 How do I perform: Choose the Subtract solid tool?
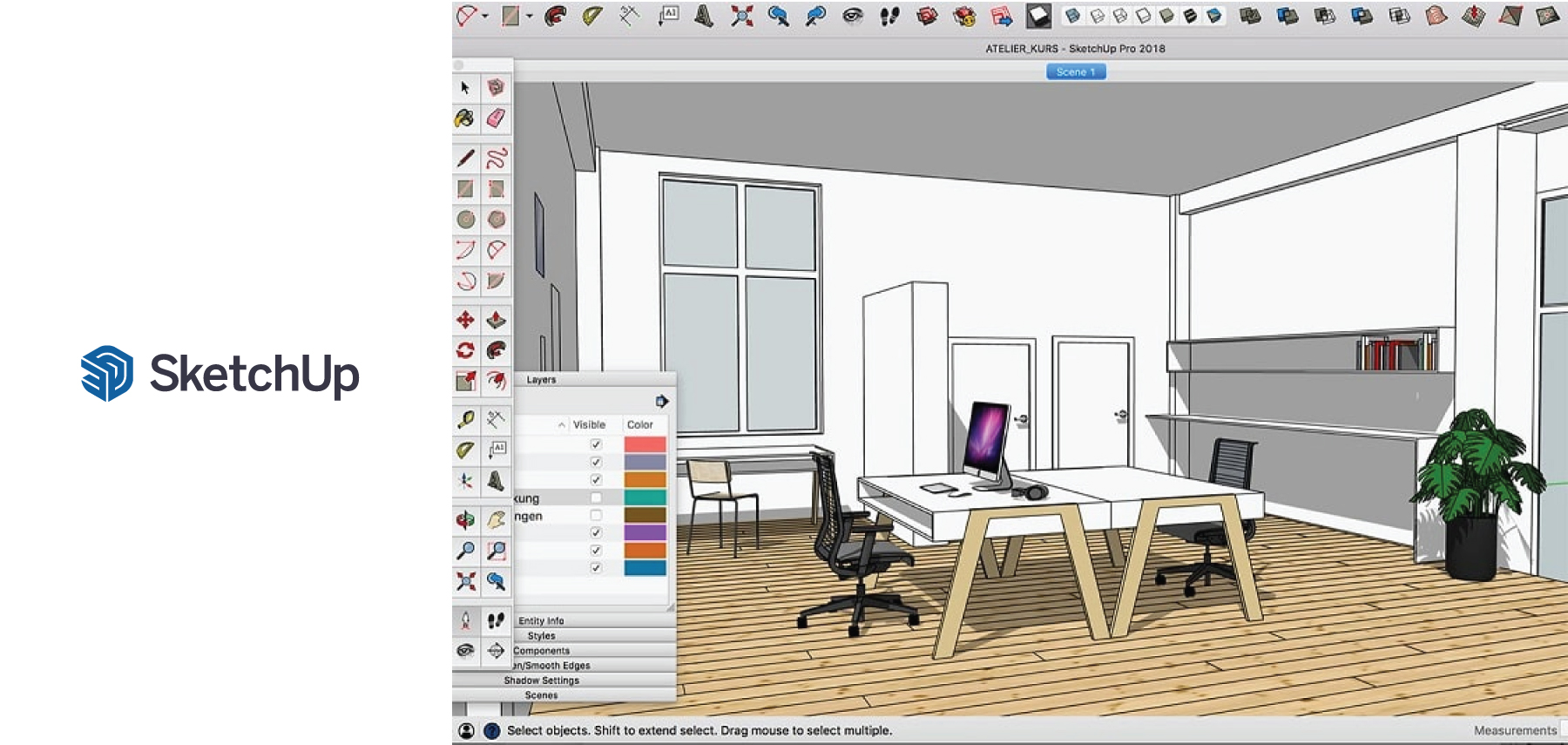click(1362, 16)
